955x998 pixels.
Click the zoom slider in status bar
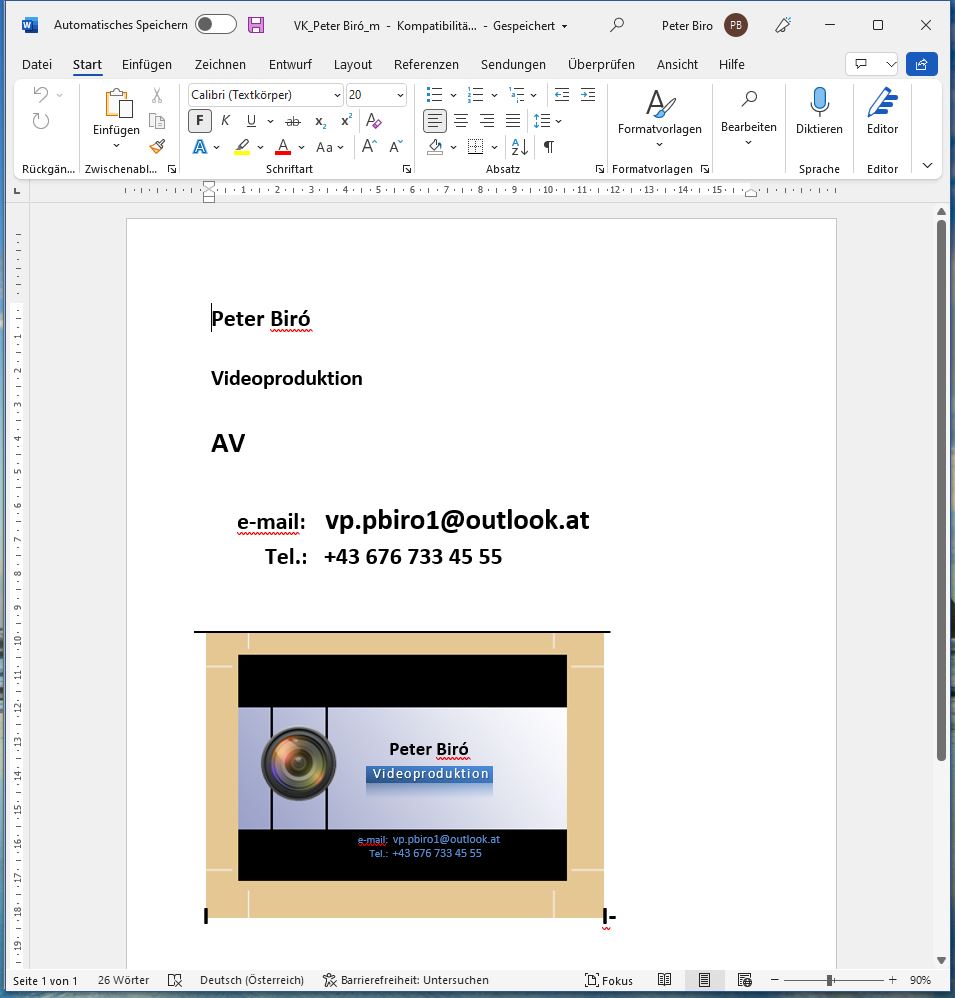pyautogui.click(x=830, y=981)
